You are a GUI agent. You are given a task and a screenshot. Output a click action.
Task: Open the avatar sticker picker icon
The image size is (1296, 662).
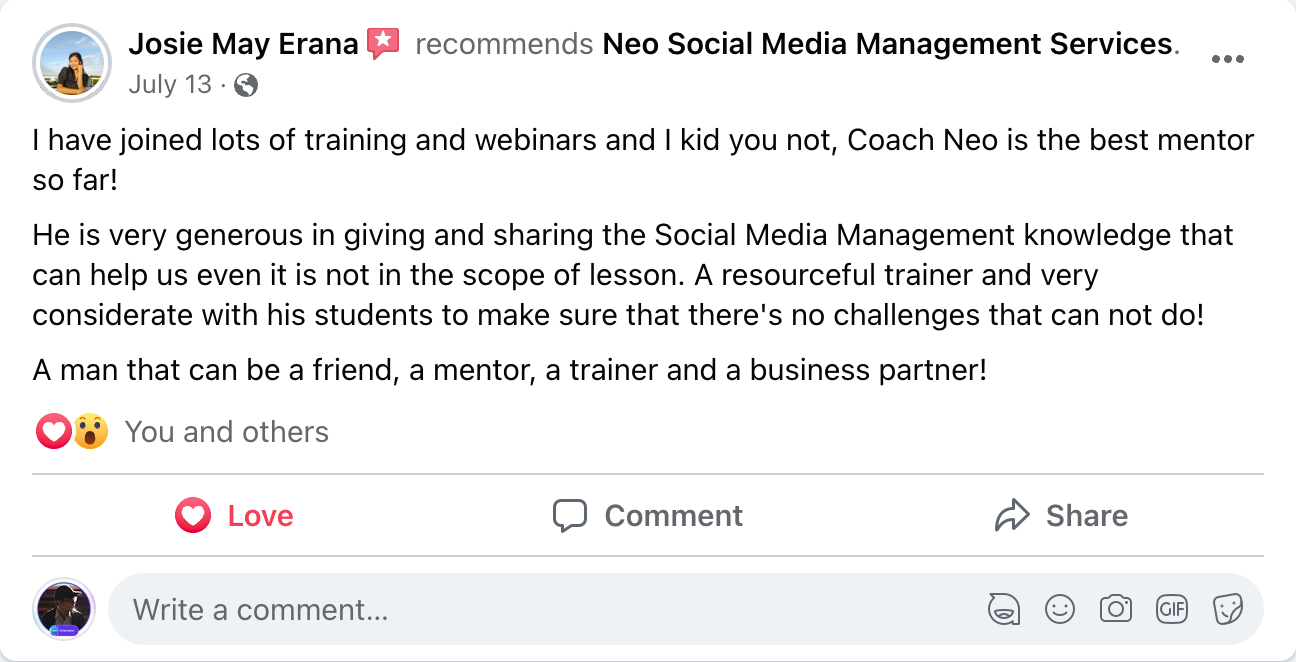pos(1003,609)
